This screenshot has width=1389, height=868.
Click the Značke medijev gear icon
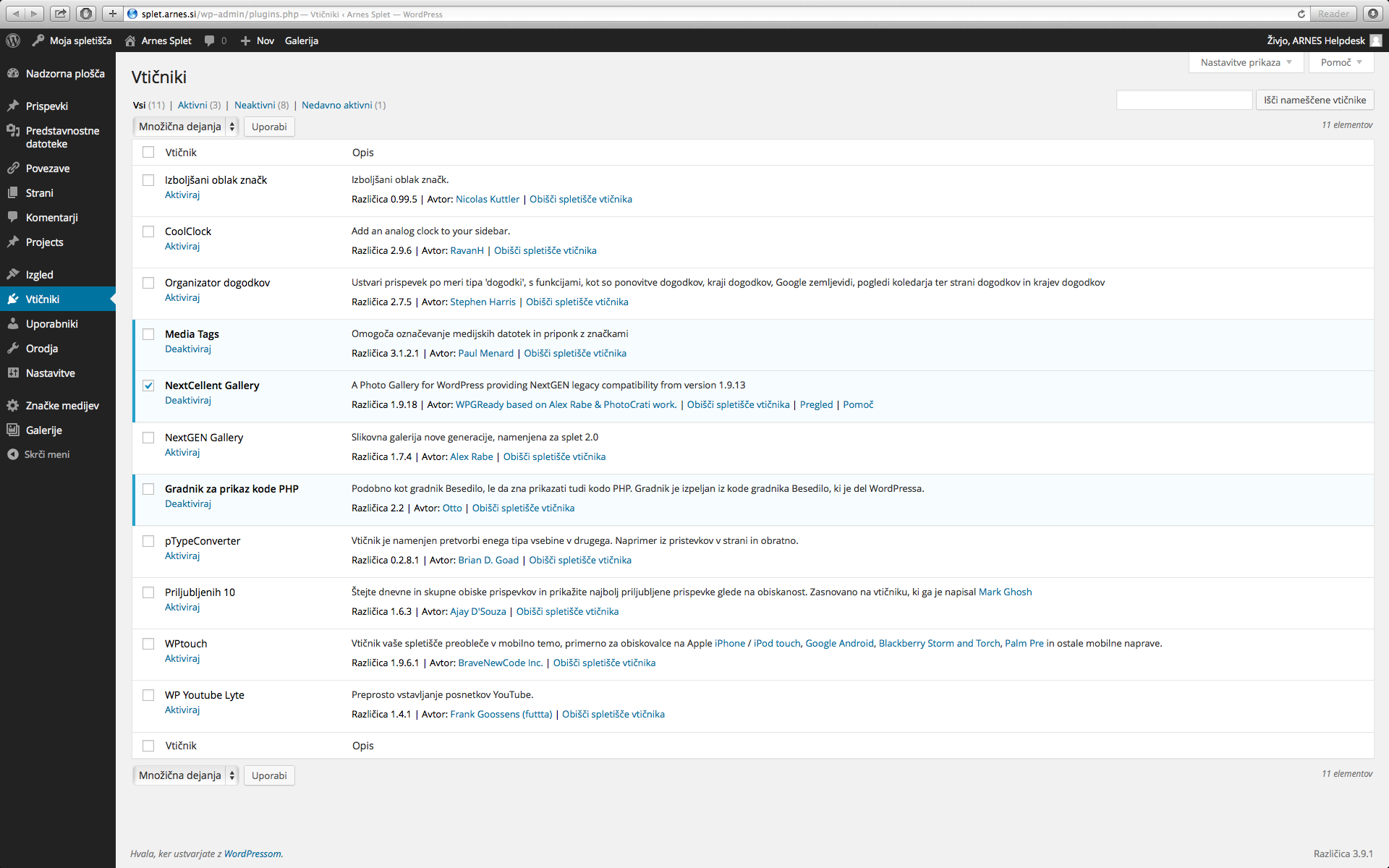(13, 405)
